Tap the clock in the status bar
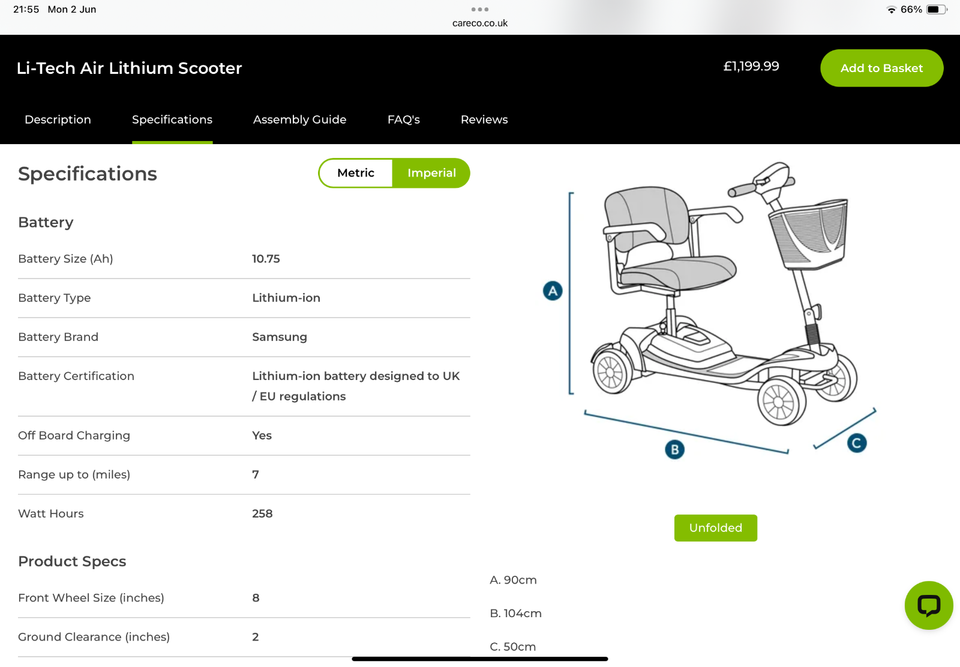The width and height of the screenshot is (960, 667). (x=28, y=9)
